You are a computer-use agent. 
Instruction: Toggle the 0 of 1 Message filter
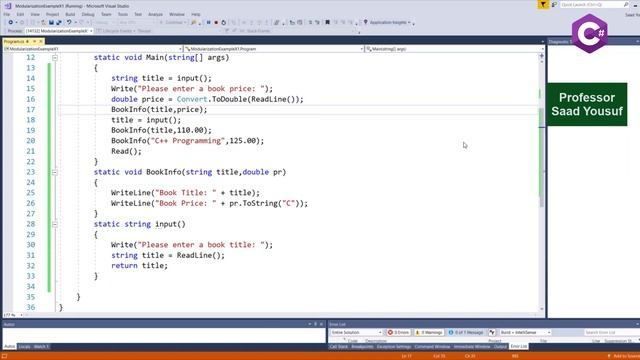click(x=466, y=332)
